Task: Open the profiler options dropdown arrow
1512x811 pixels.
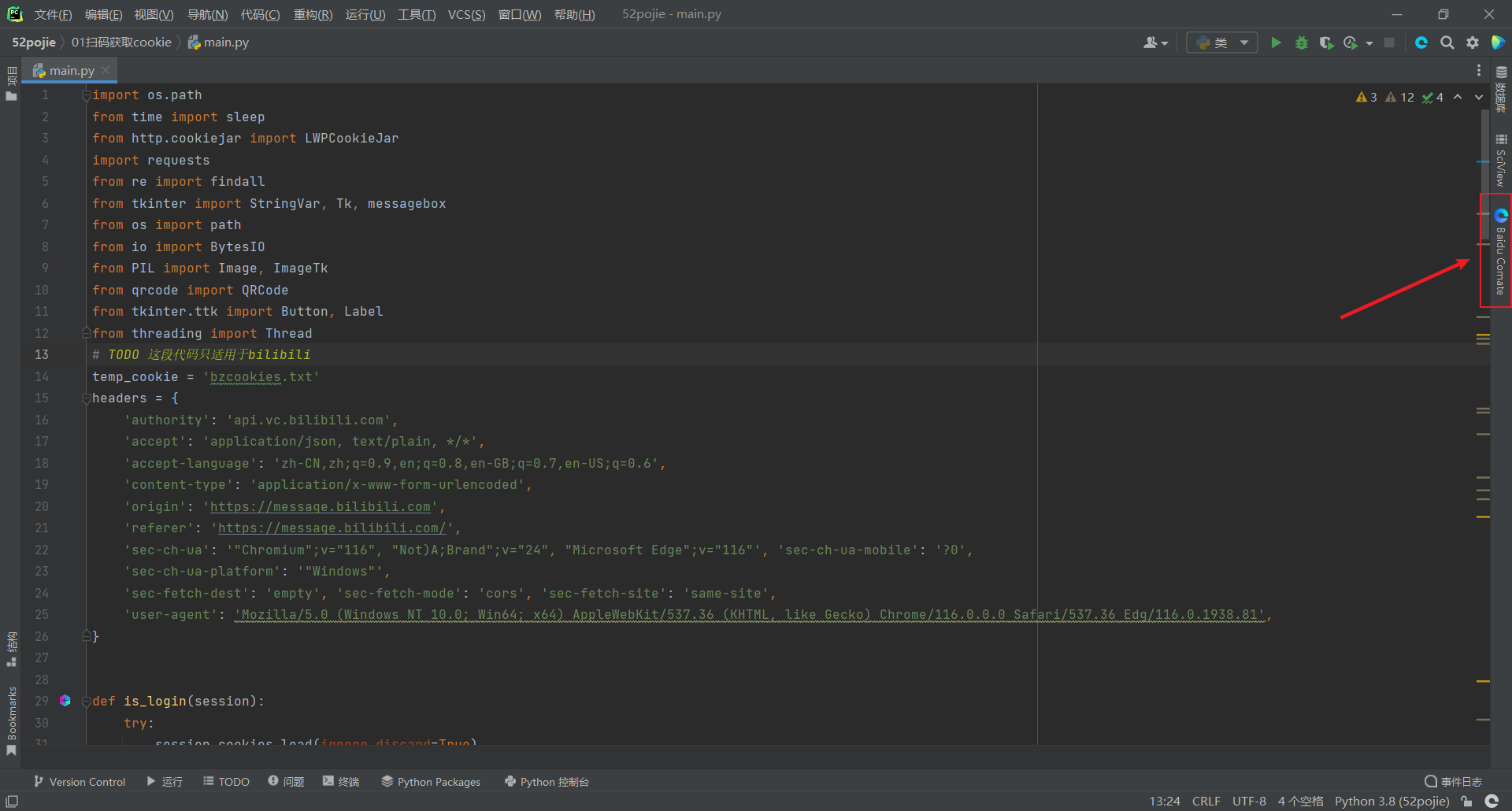Action: point(1369,43)
